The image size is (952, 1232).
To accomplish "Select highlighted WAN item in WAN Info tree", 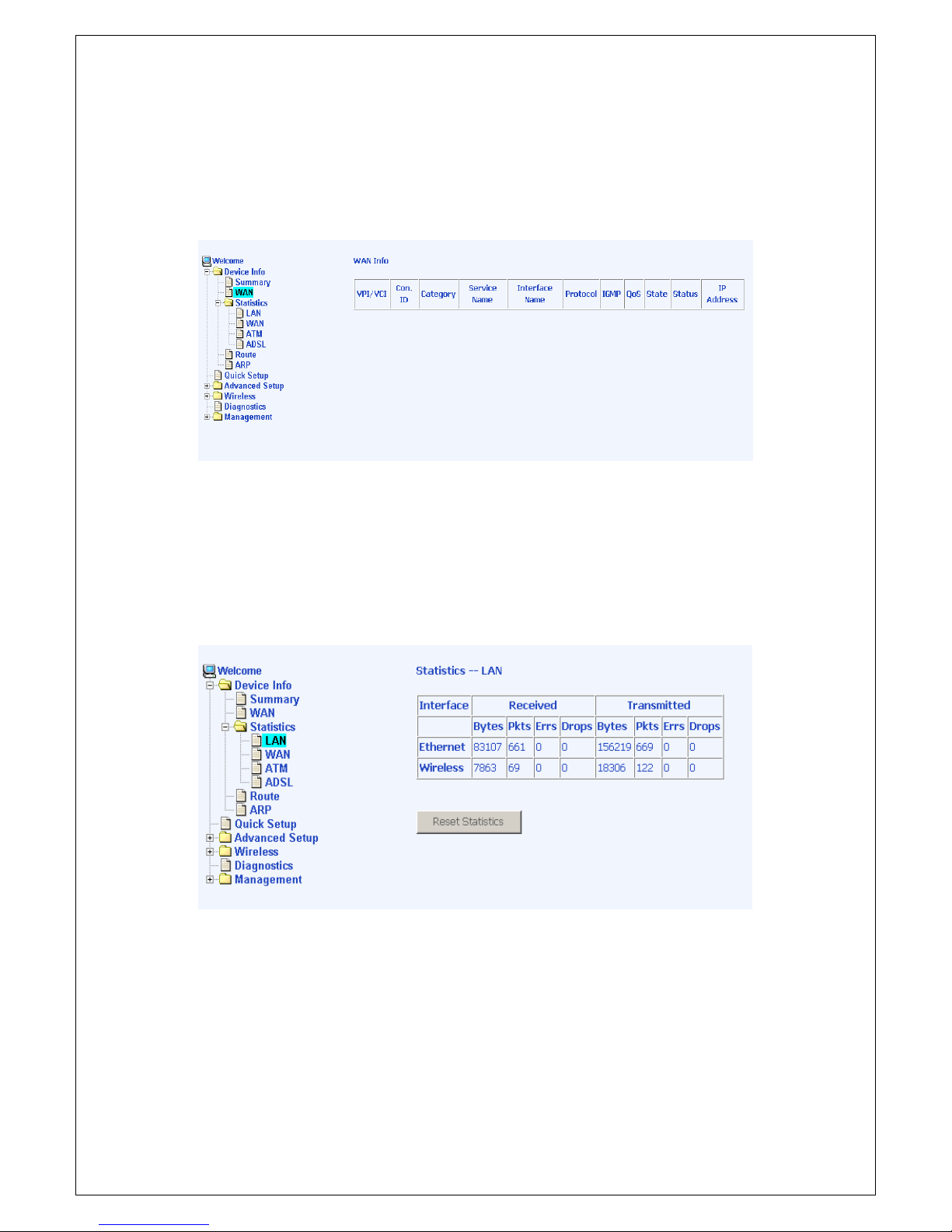I will 244,293.
